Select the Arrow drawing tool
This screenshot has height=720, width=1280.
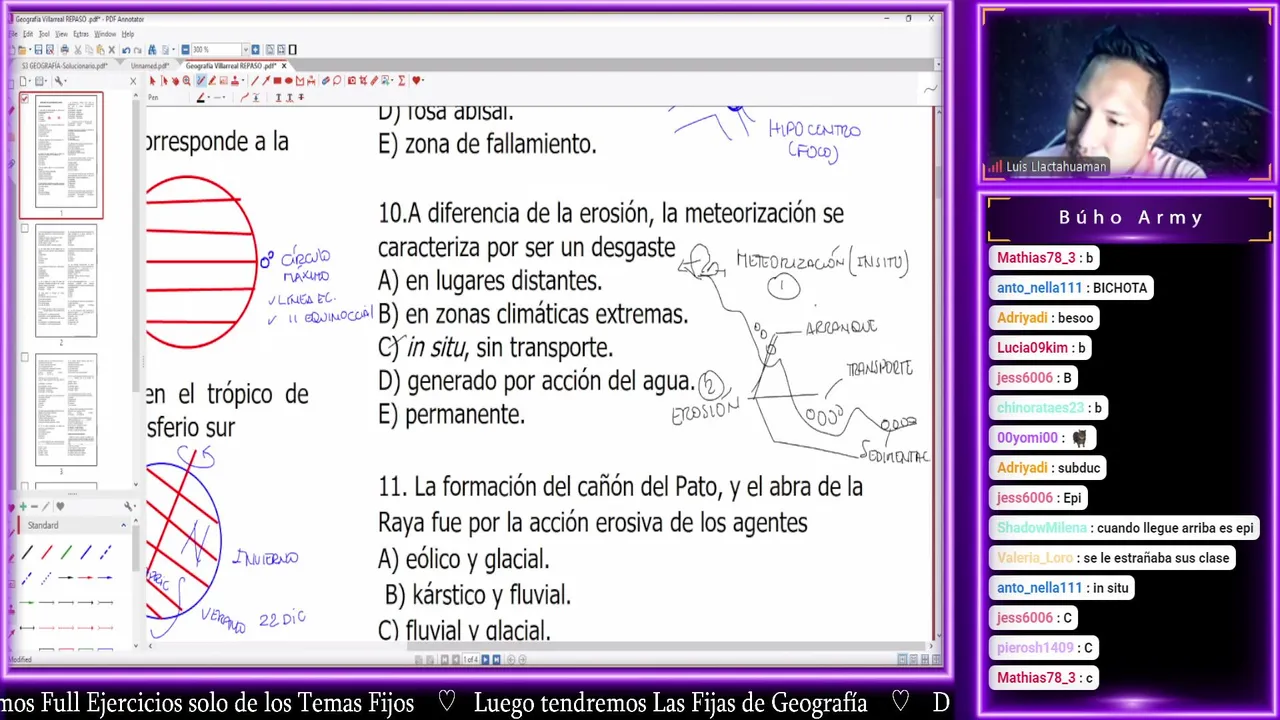pos(266,81)
